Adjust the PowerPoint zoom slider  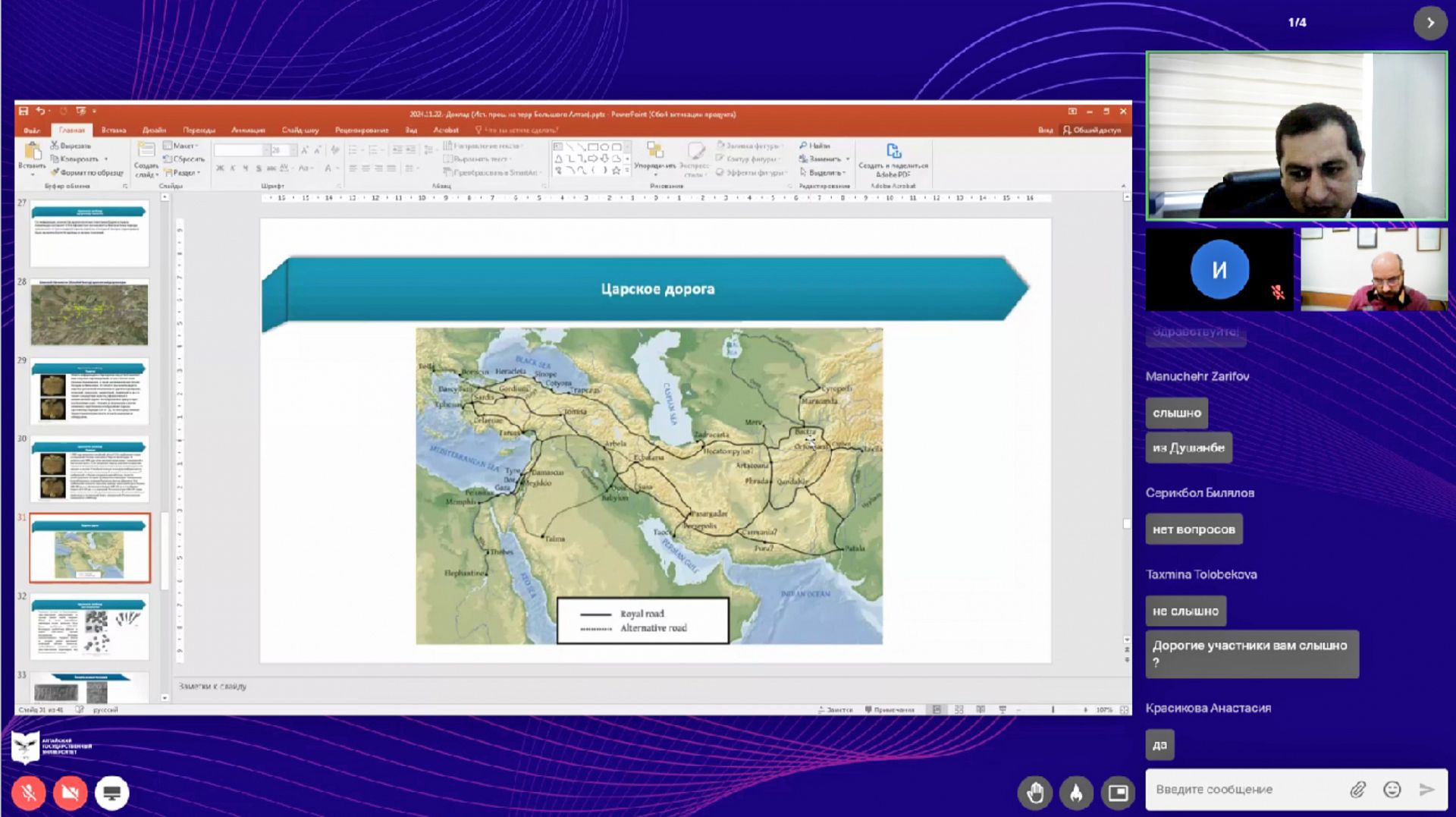click(1053, 710)
